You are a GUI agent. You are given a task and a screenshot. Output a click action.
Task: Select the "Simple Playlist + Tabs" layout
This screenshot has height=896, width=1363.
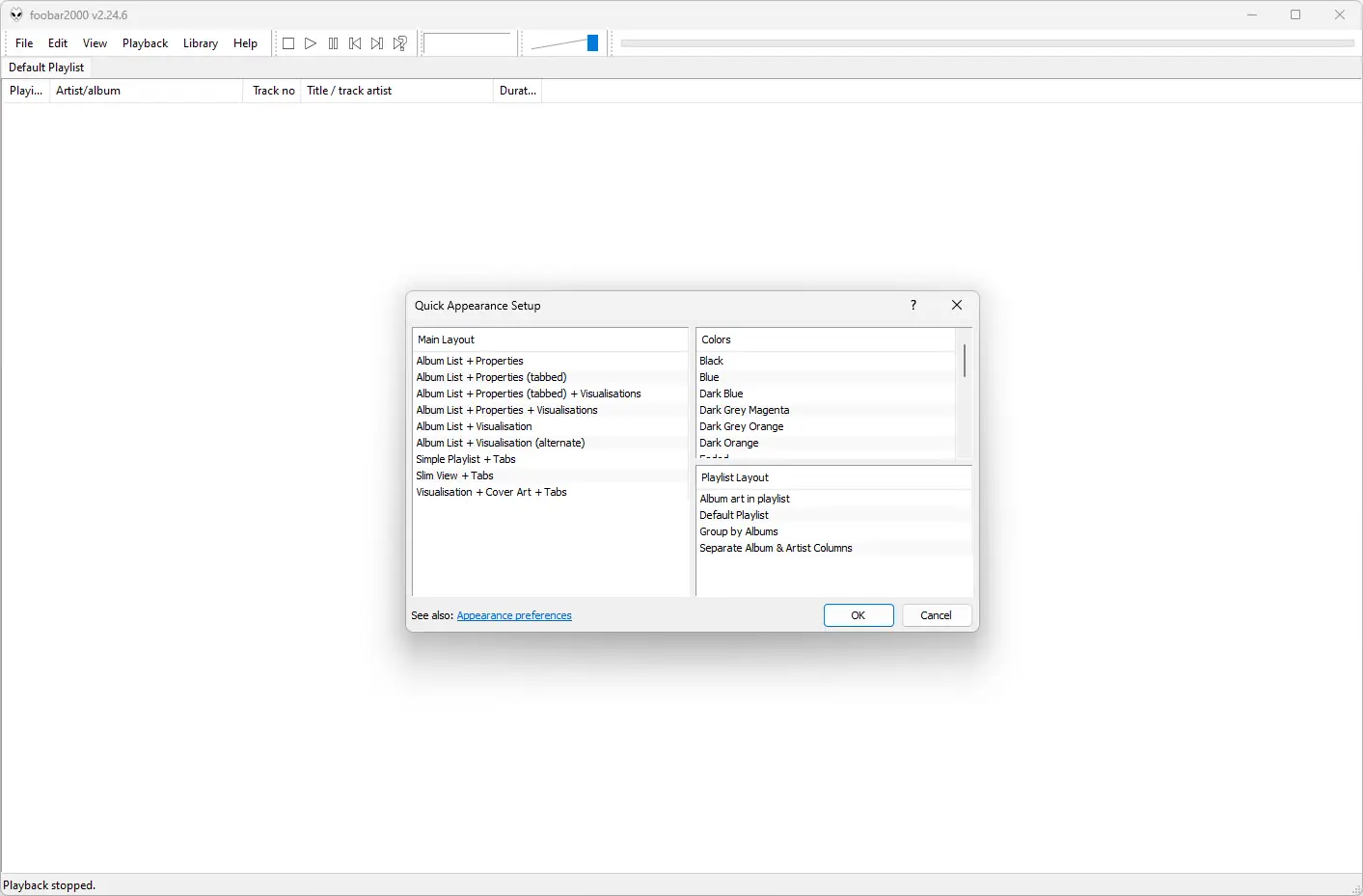550,459
